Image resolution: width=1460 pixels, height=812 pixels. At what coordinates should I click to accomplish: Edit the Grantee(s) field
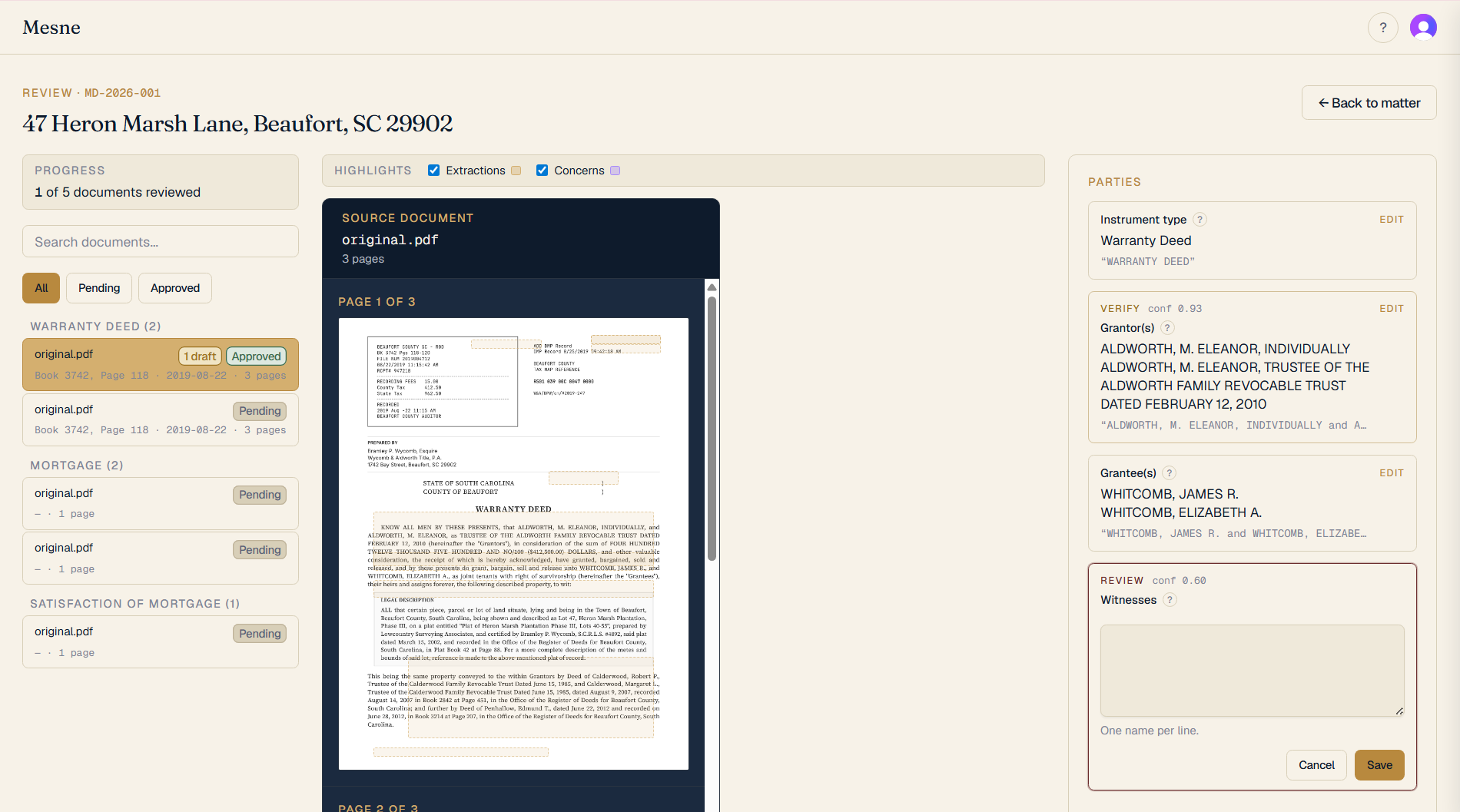[1392, 473]
